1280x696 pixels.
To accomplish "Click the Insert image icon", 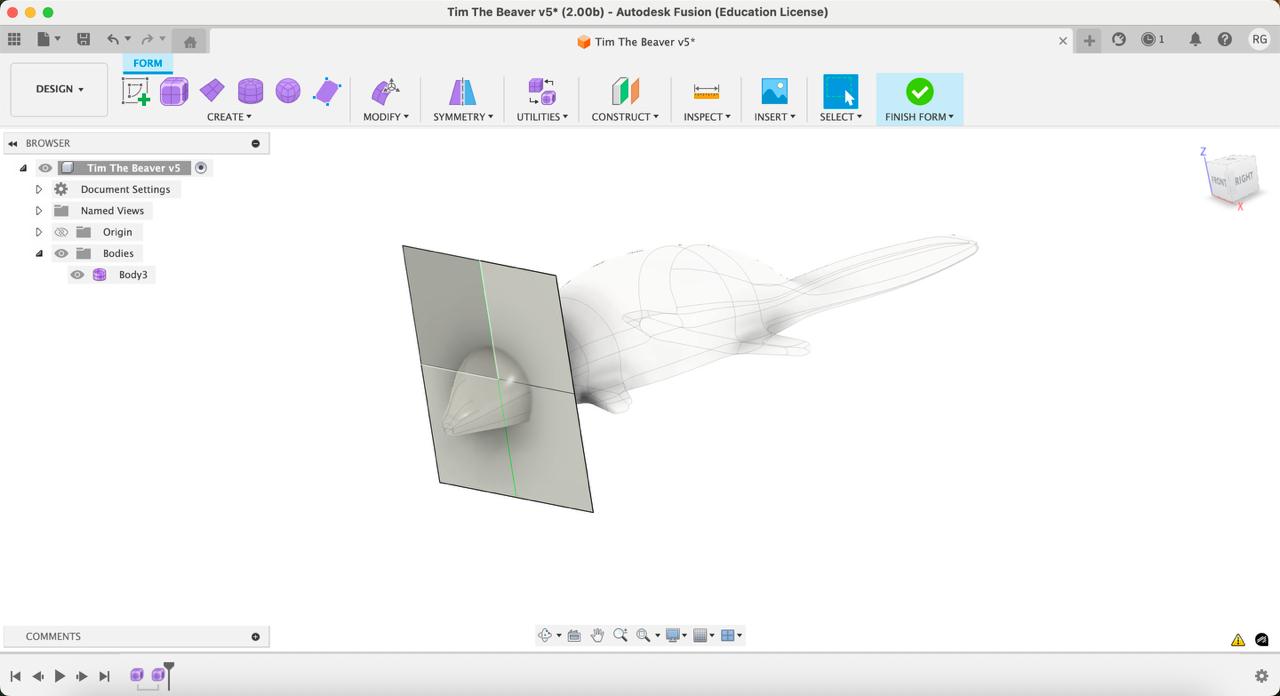I will click(774, 92).
